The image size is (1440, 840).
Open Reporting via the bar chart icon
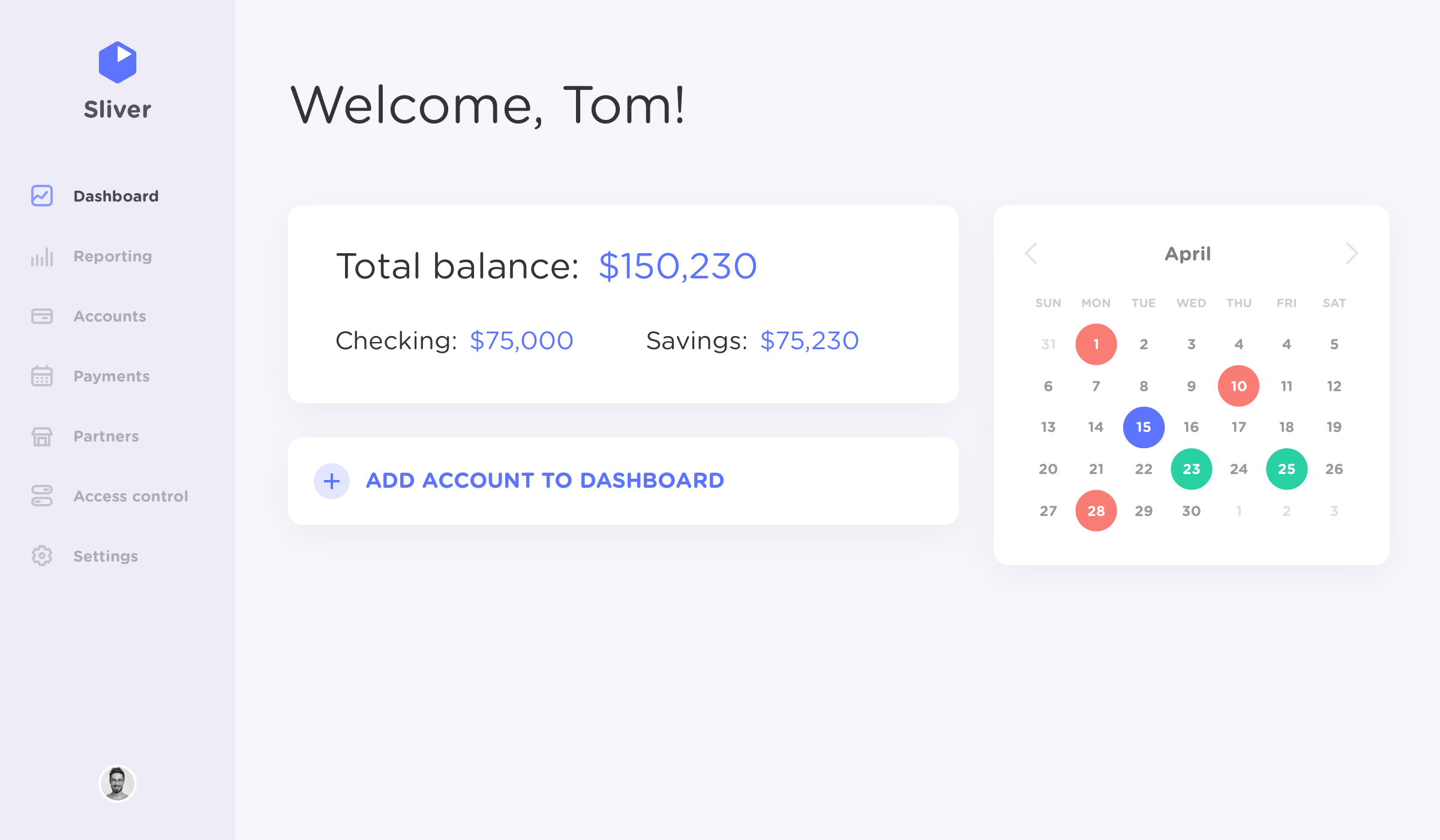click(40, 256)
